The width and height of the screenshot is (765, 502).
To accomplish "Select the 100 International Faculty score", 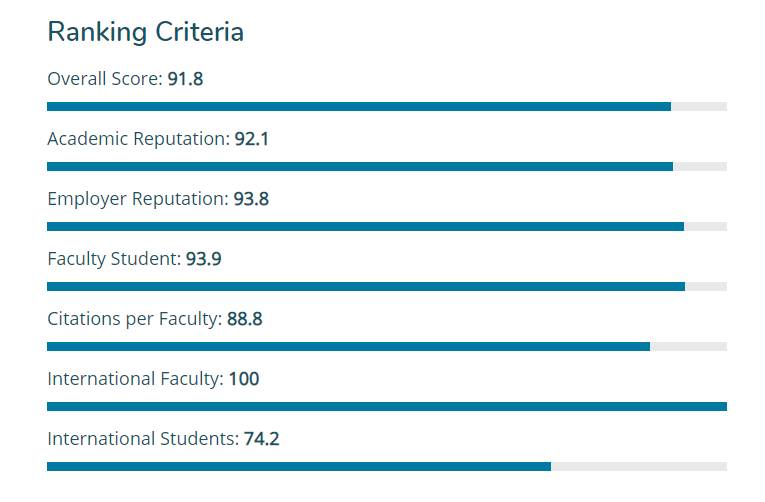I will tap(244, 379).
